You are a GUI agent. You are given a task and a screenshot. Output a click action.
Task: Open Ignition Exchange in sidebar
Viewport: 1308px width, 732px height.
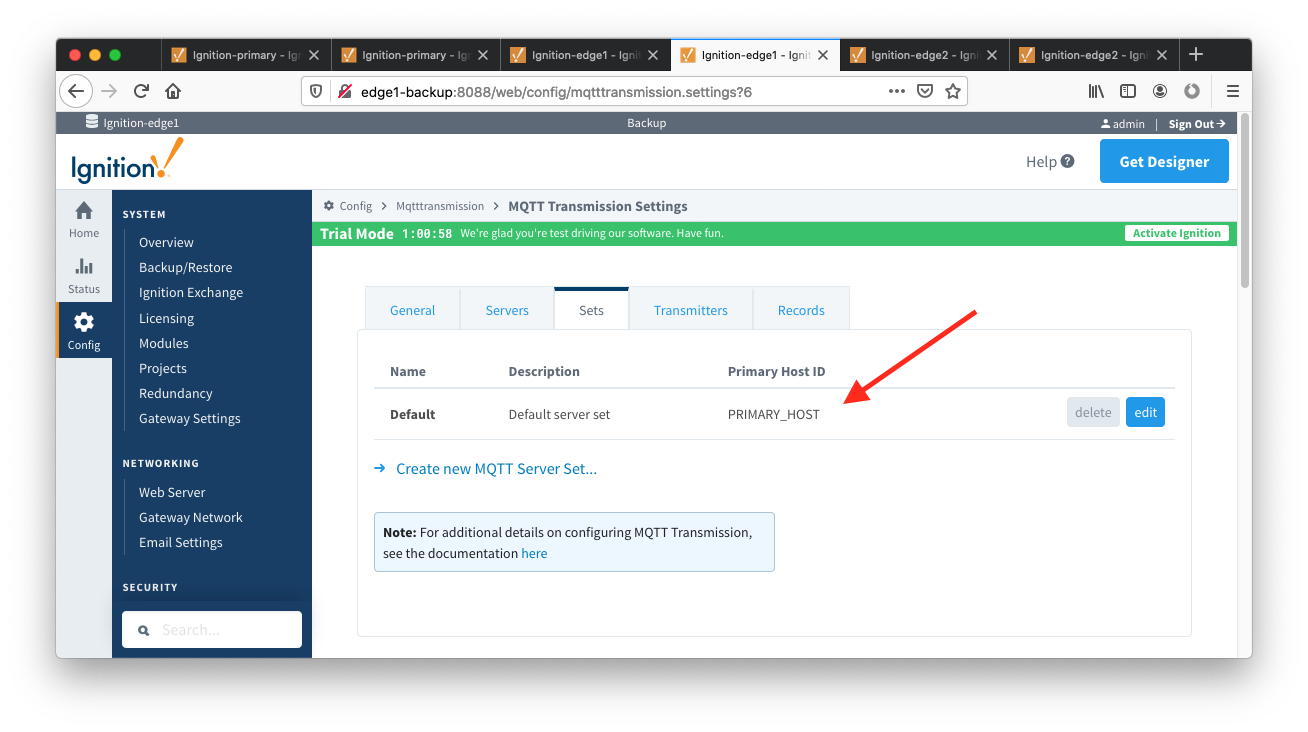pyautogui.click(x=191, y=292)
